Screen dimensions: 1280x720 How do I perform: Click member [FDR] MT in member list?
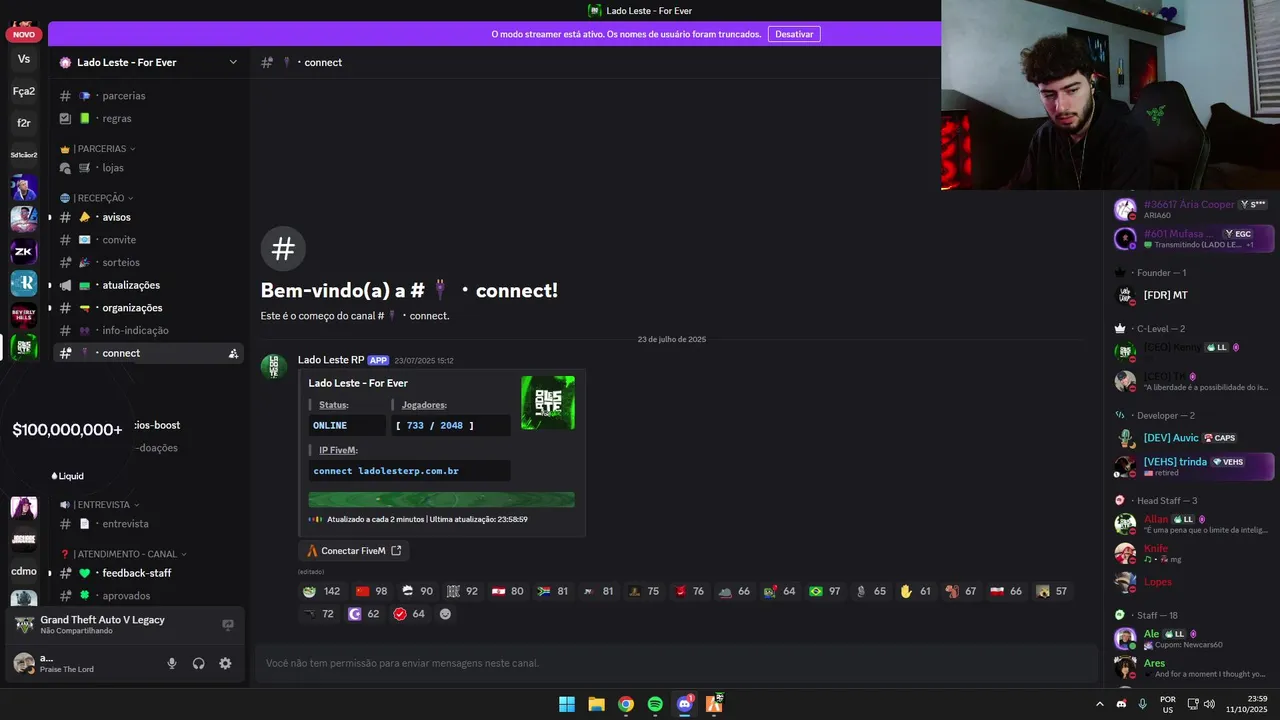pyautogui.click(x=1193, y=295)
